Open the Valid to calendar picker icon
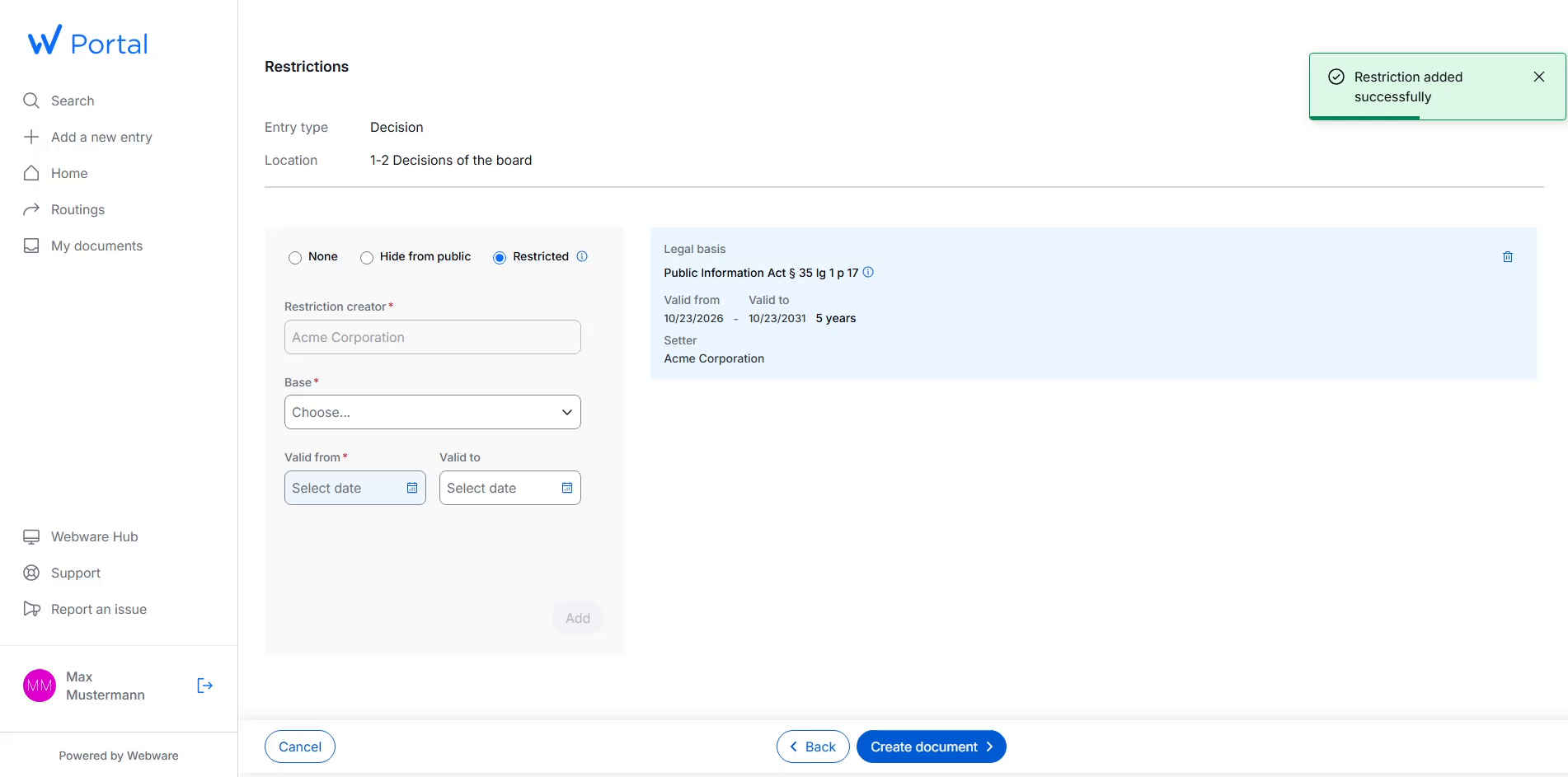The width and height of the screenshot is (1568, 777). click(x=567, y=488)
